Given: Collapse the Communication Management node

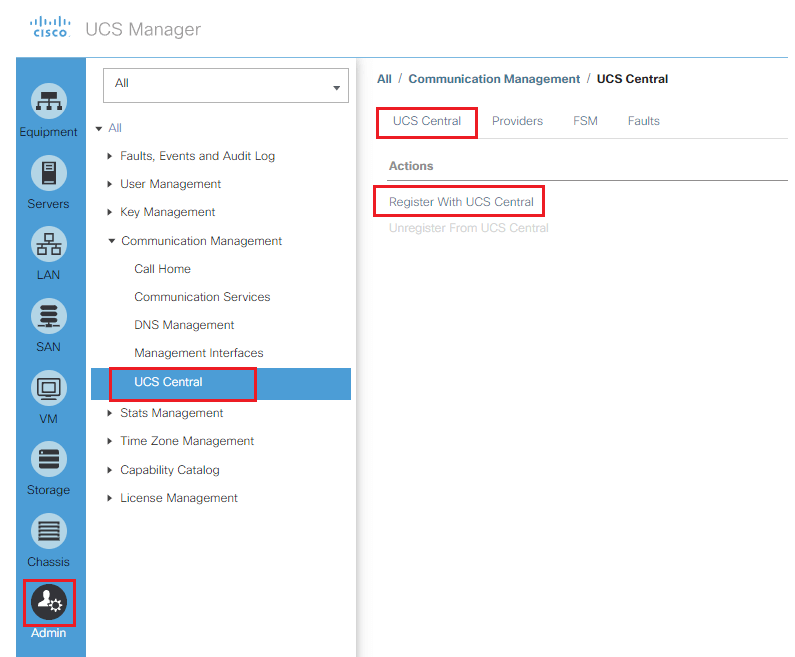Looking at the screenshot, I should click(112, 241).
